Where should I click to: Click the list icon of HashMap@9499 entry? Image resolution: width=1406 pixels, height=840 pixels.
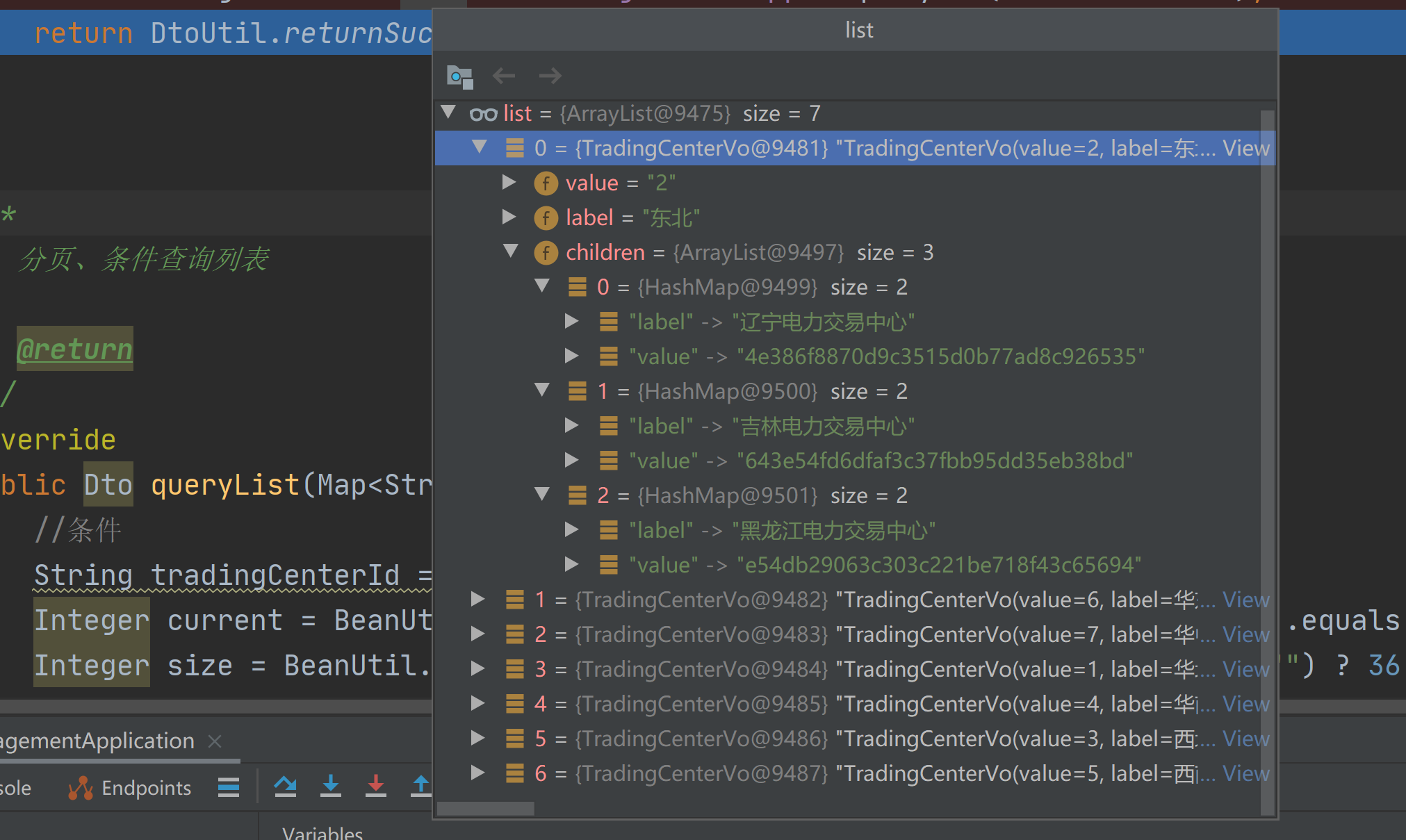click(577, 287)
